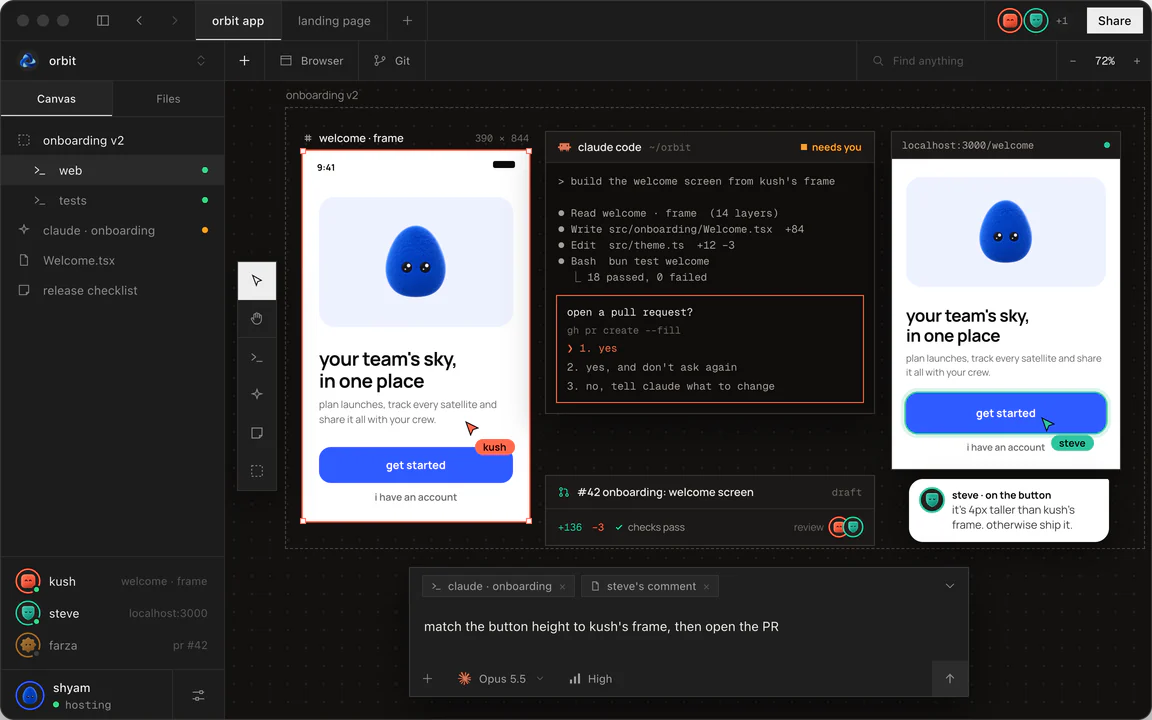Click the plus button beside Browser
Image resolution: width=1152 pixels, height=720 pixels.
(245, 61)
